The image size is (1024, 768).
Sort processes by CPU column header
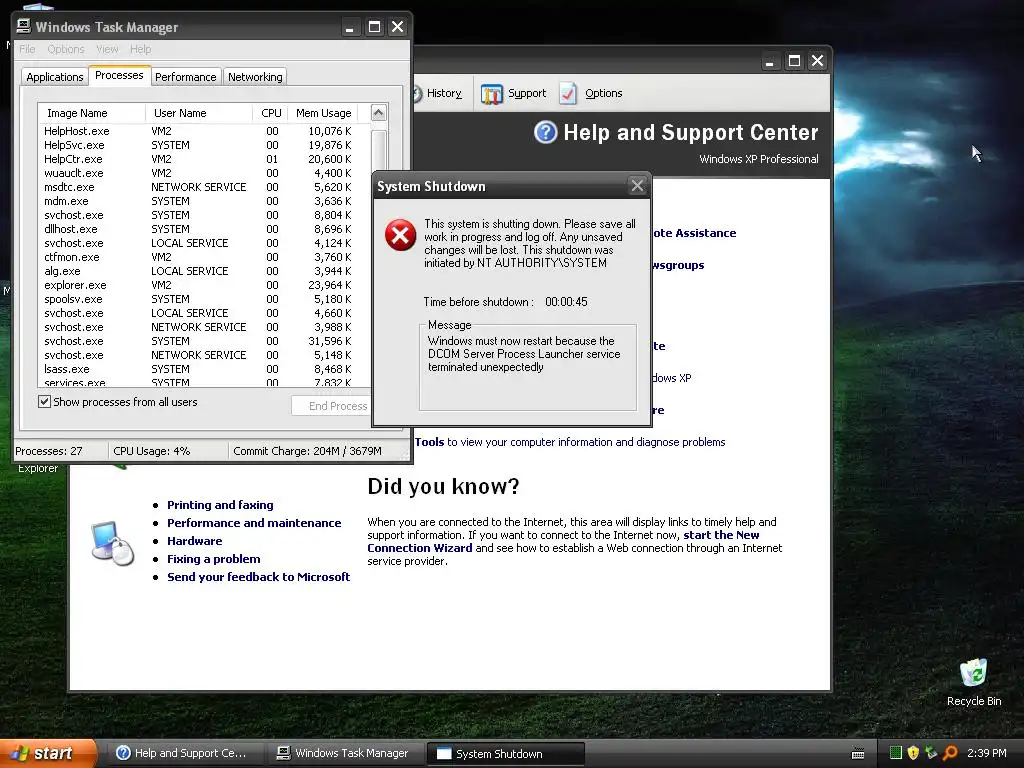coord(270,113)
